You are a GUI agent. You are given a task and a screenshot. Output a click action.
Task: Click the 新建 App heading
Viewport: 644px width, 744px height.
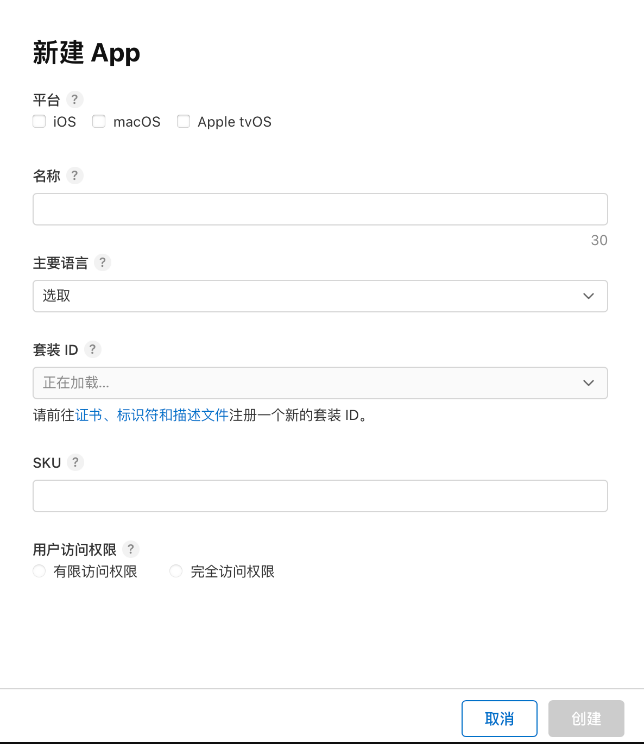pos(86,53)
